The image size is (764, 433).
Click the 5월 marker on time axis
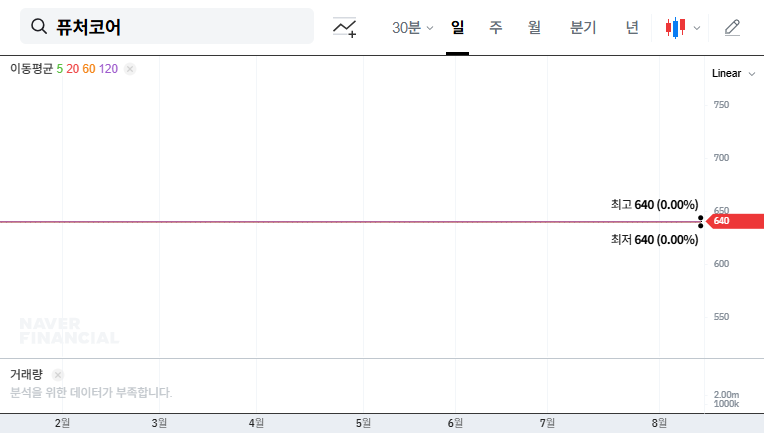coord(363,423)
